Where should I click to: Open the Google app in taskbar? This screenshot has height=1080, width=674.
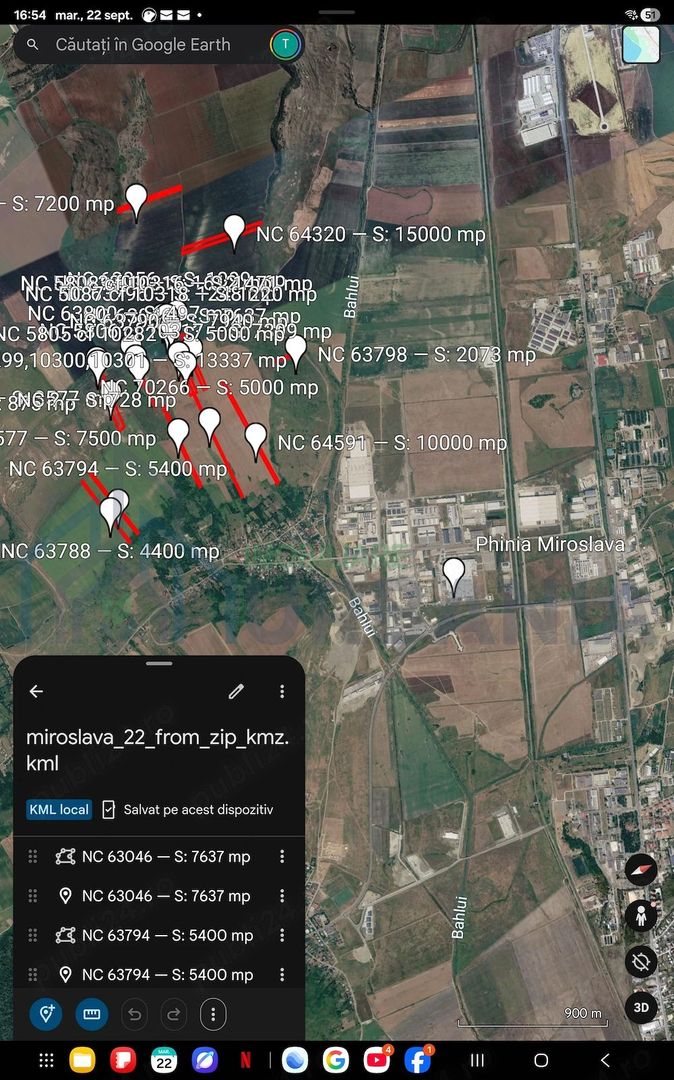[335, 1060]
